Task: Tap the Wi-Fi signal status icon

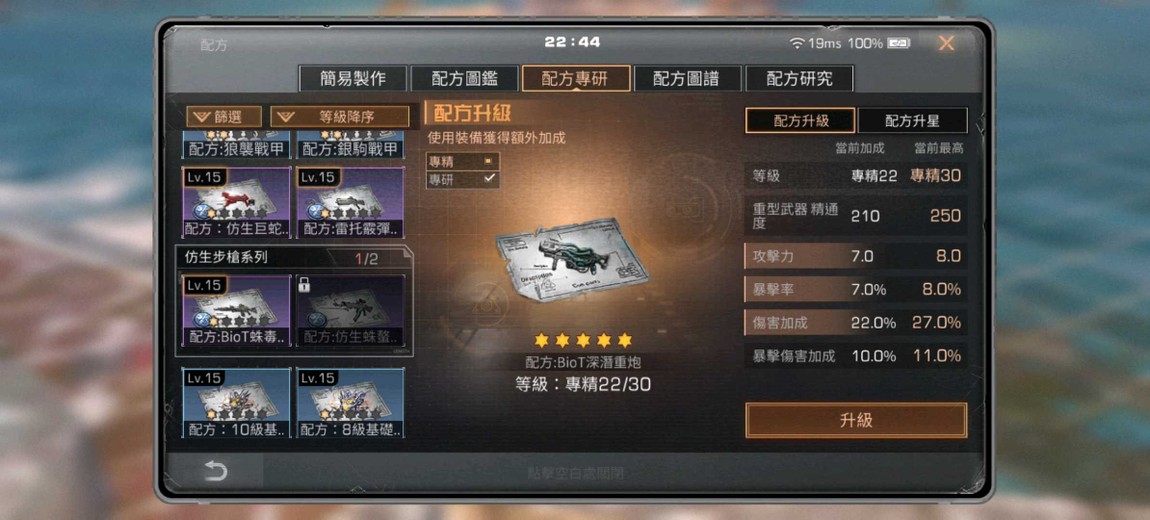Action: coord(796,43)
